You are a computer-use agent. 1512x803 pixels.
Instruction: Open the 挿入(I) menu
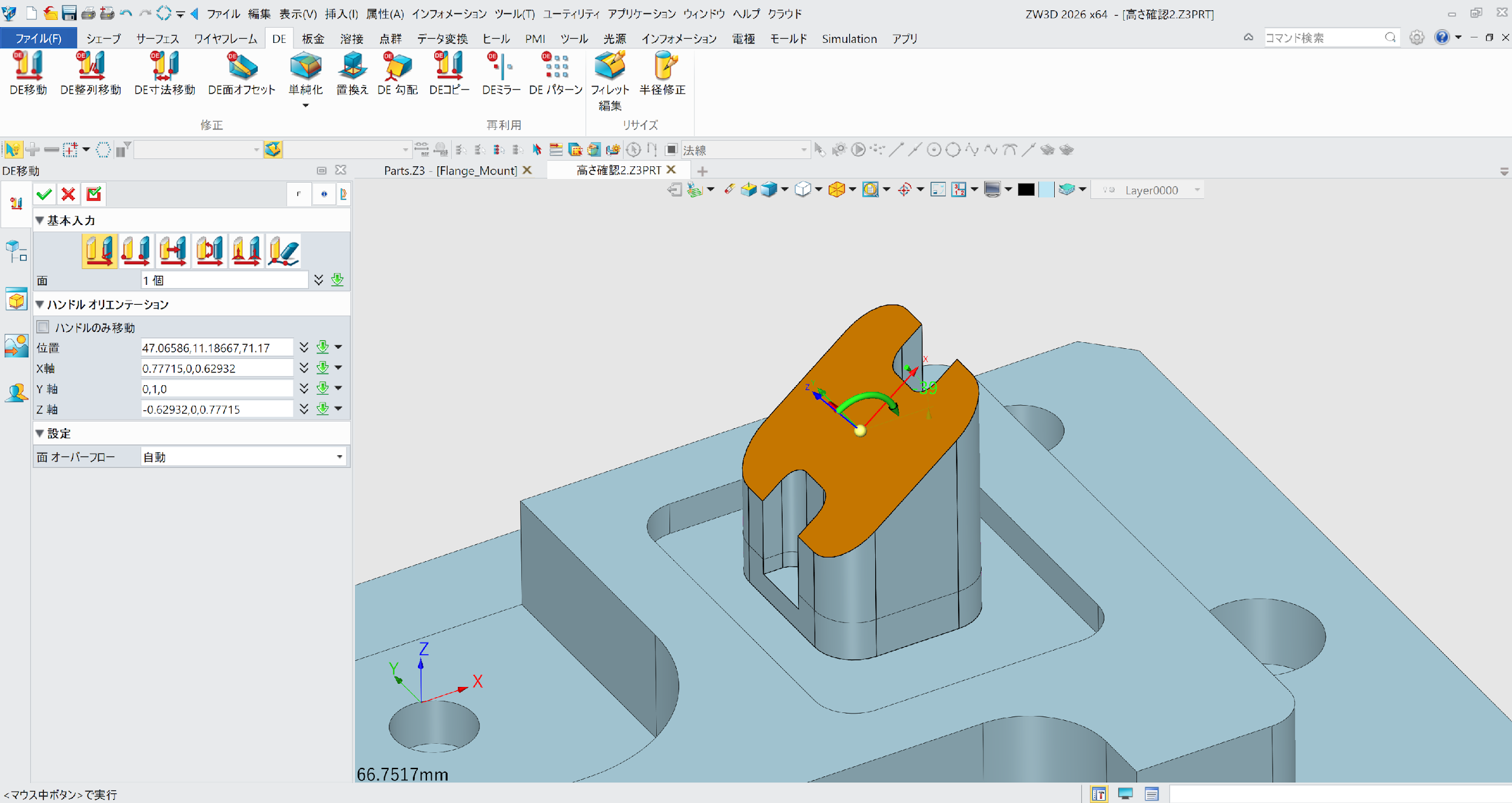[x=341, y=13]
